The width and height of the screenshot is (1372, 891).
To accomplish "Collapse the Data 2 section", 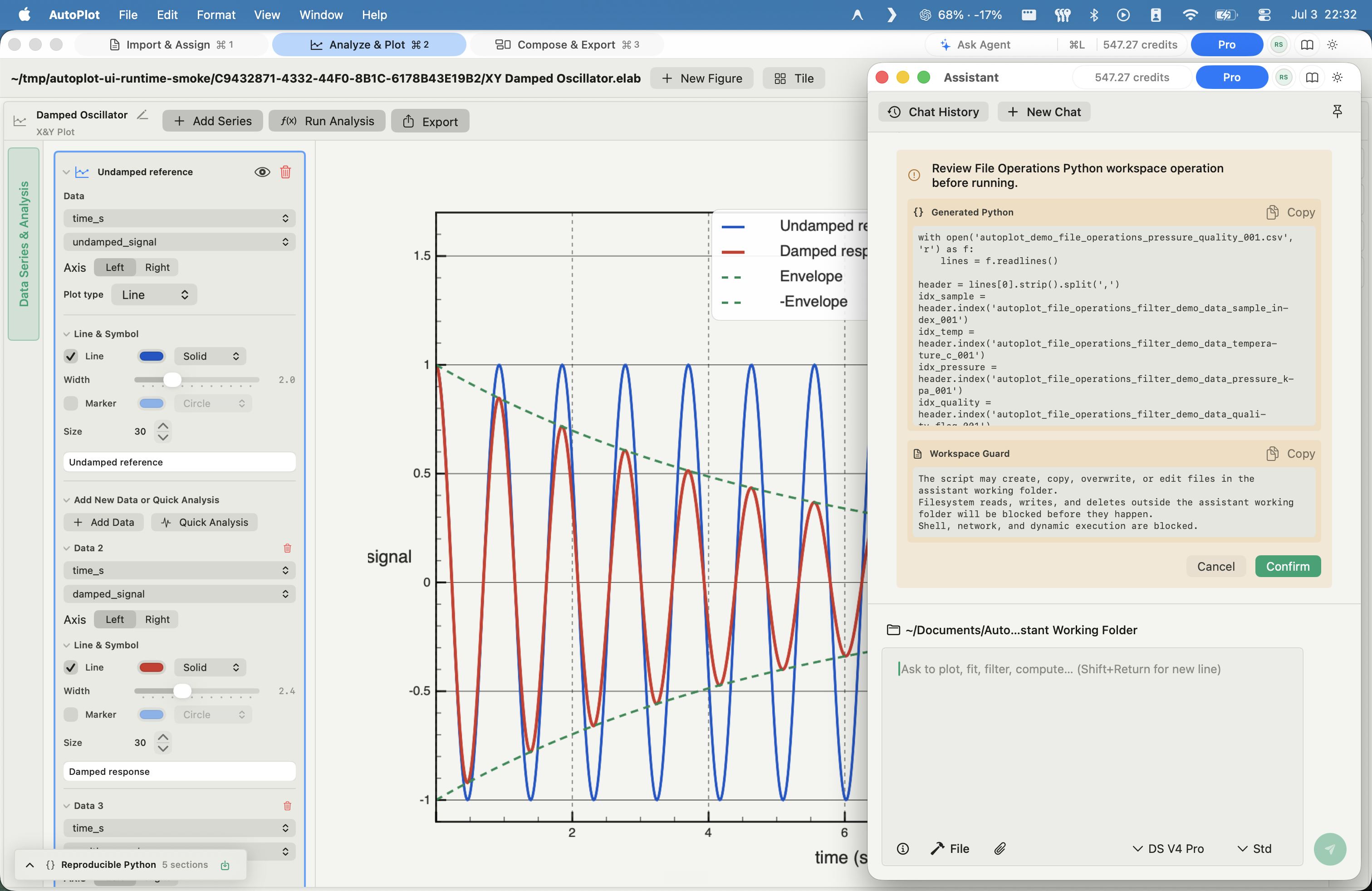I will pyautogui.click(x=66, y=548).
